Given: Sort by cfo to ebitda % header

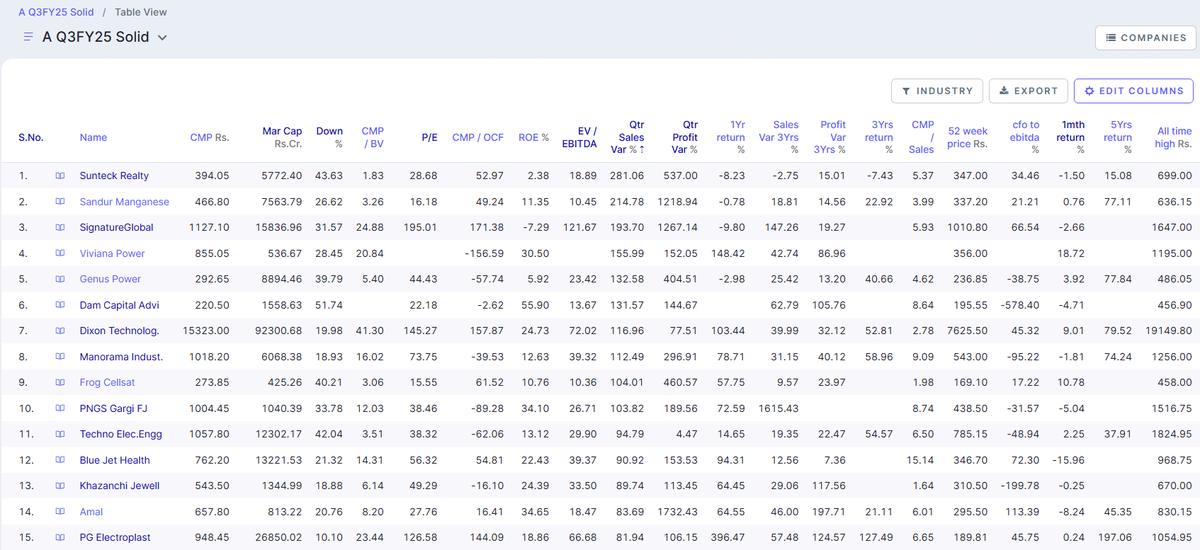Looking at the screenshot, I should [x=1025, y=138].
